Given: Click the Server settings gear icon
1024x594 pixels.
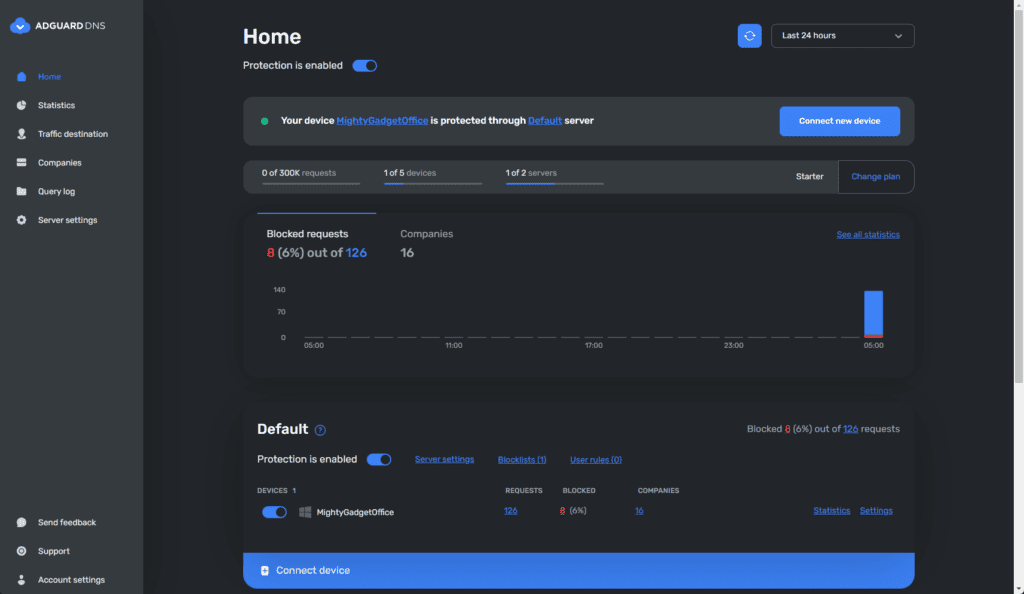Looking at the screenshot, I should (x=22, y=220).
